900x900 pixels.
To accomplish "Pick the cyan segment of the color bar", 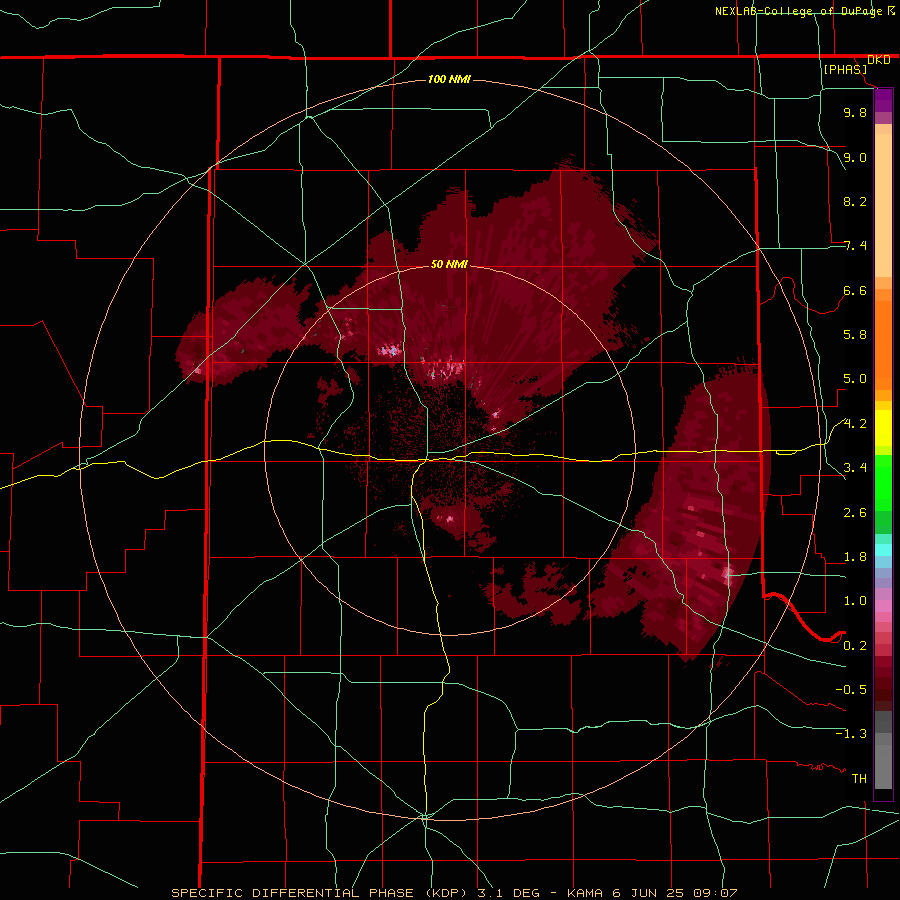I will click(883, 550).
